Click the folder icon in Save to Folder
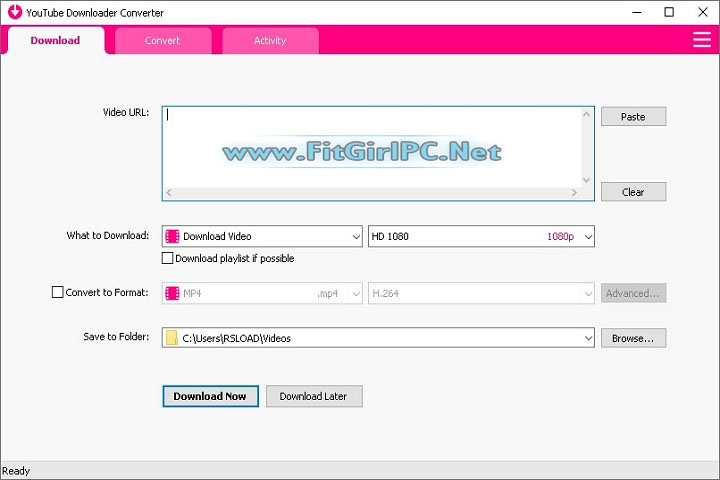Image resolution: width=720 pixels, height=480 pixels. pyautogui.click(x=172, y=338)
